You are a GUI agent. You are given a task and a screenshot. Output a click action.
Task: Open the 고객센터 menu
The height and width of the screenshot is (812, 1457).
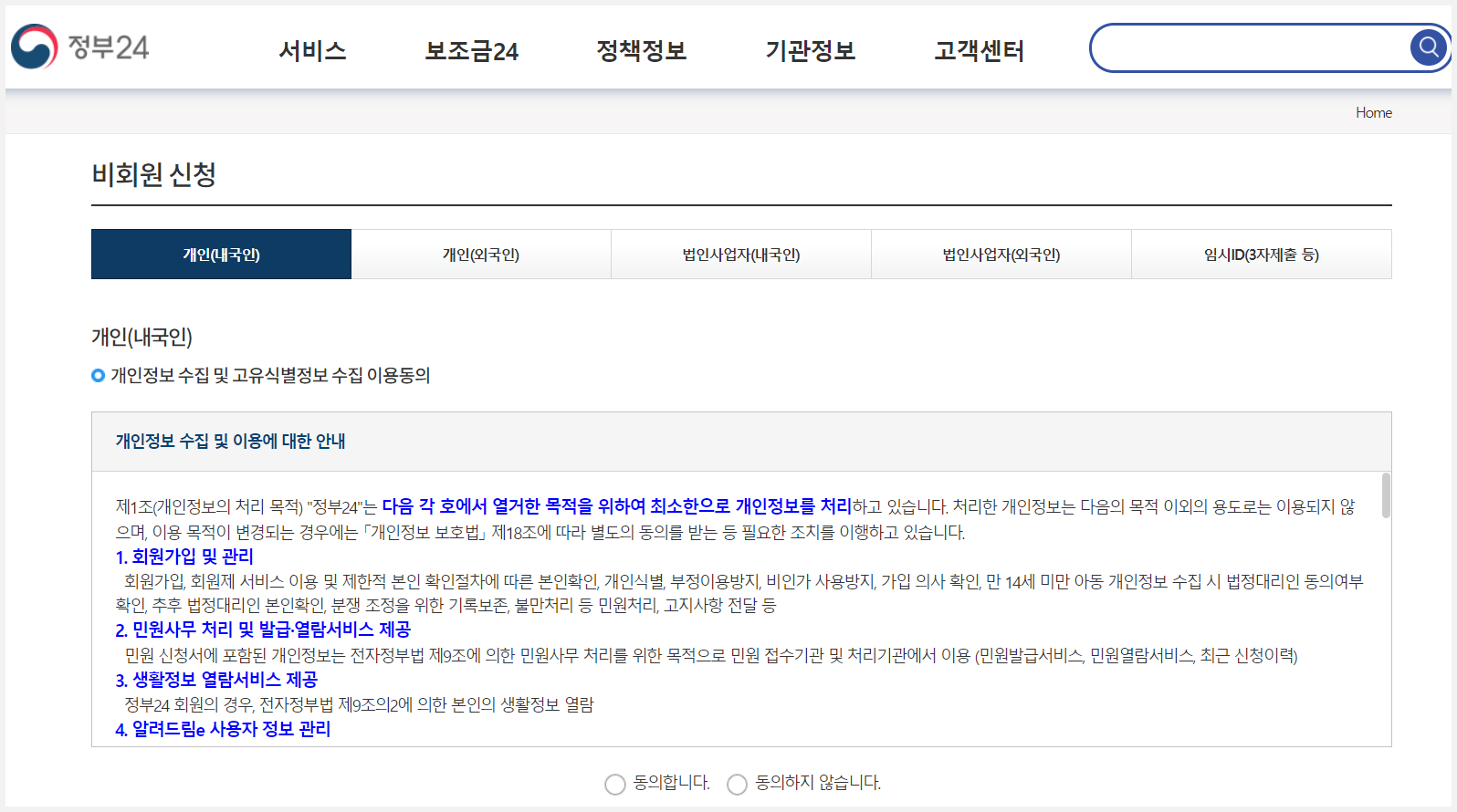pyautogui.click(x=980, y=51)
